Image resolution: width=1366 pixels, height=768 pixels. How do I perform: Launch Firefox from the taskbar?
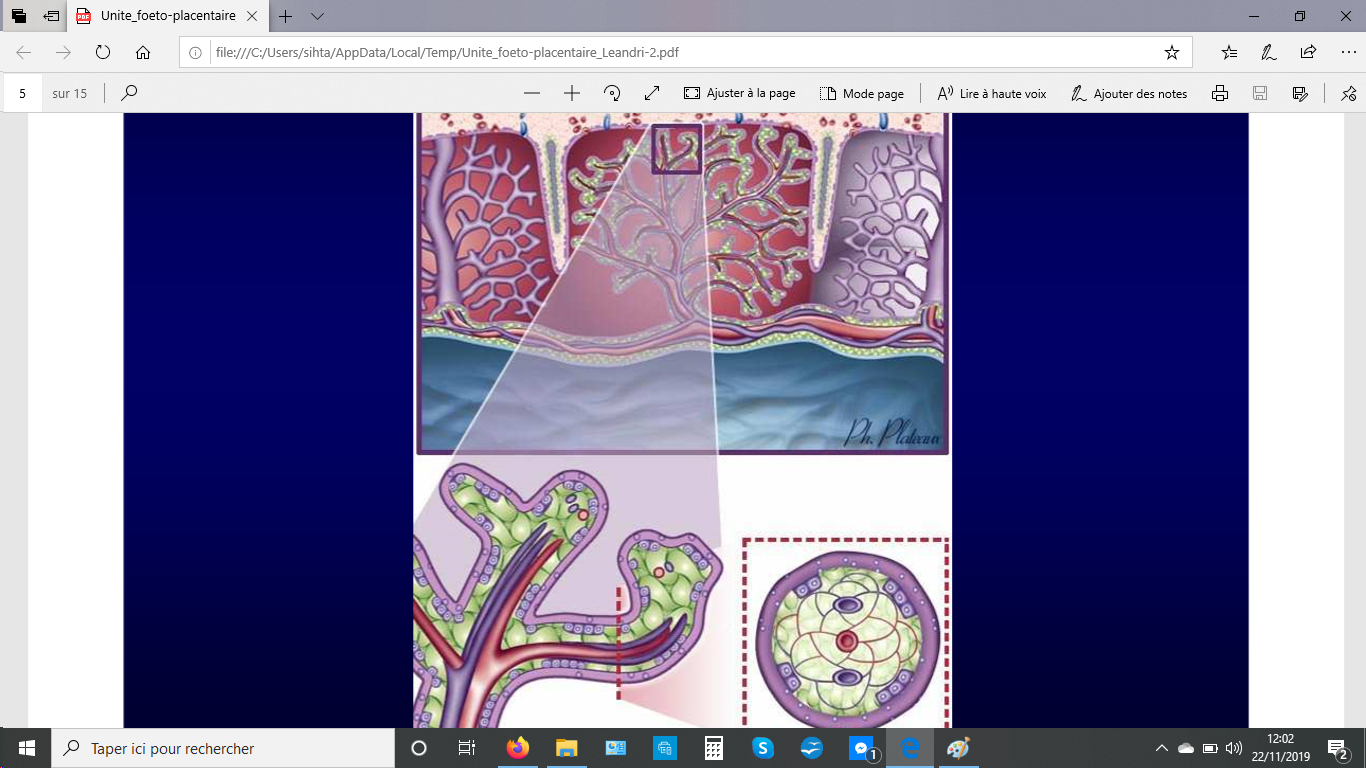point(518,748)
